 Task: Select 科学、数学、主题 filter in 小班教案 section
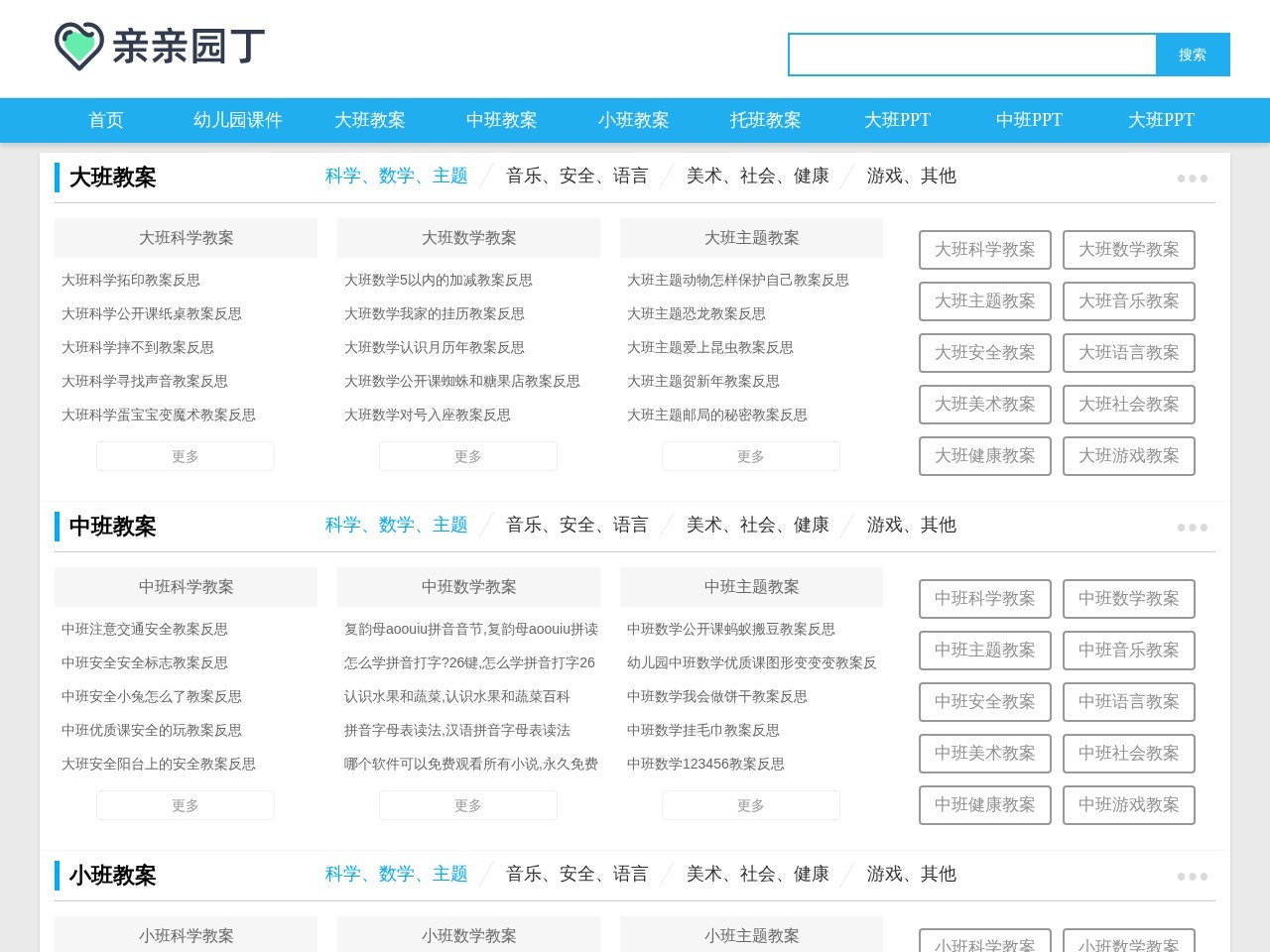tap(396, 875)
